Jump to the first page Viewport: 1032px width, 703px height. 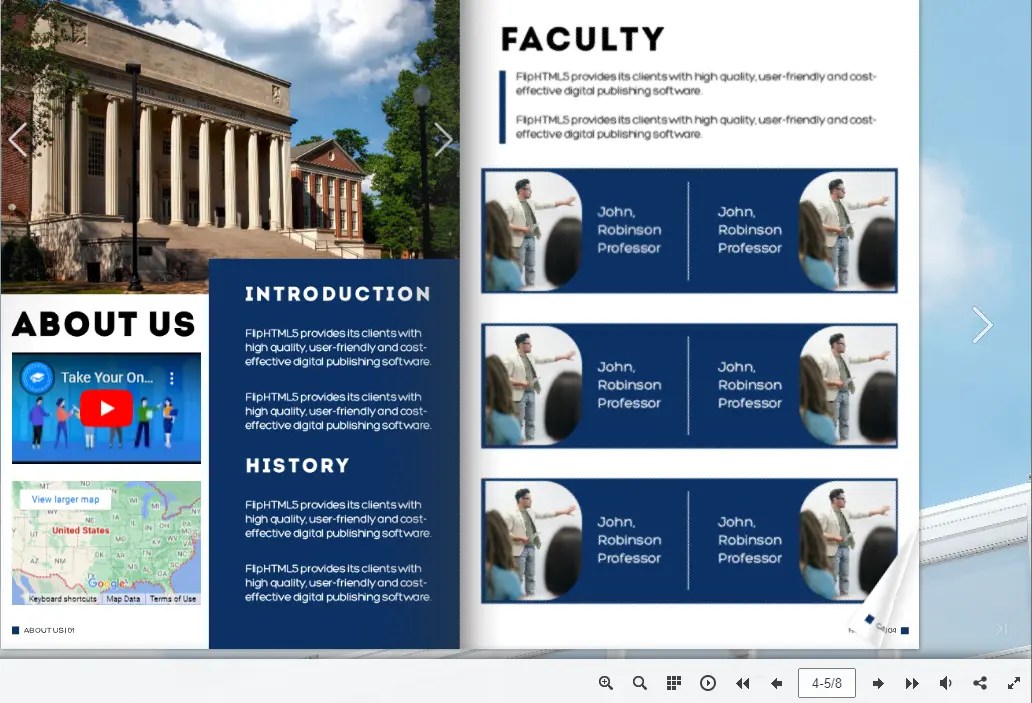point(742,683)
